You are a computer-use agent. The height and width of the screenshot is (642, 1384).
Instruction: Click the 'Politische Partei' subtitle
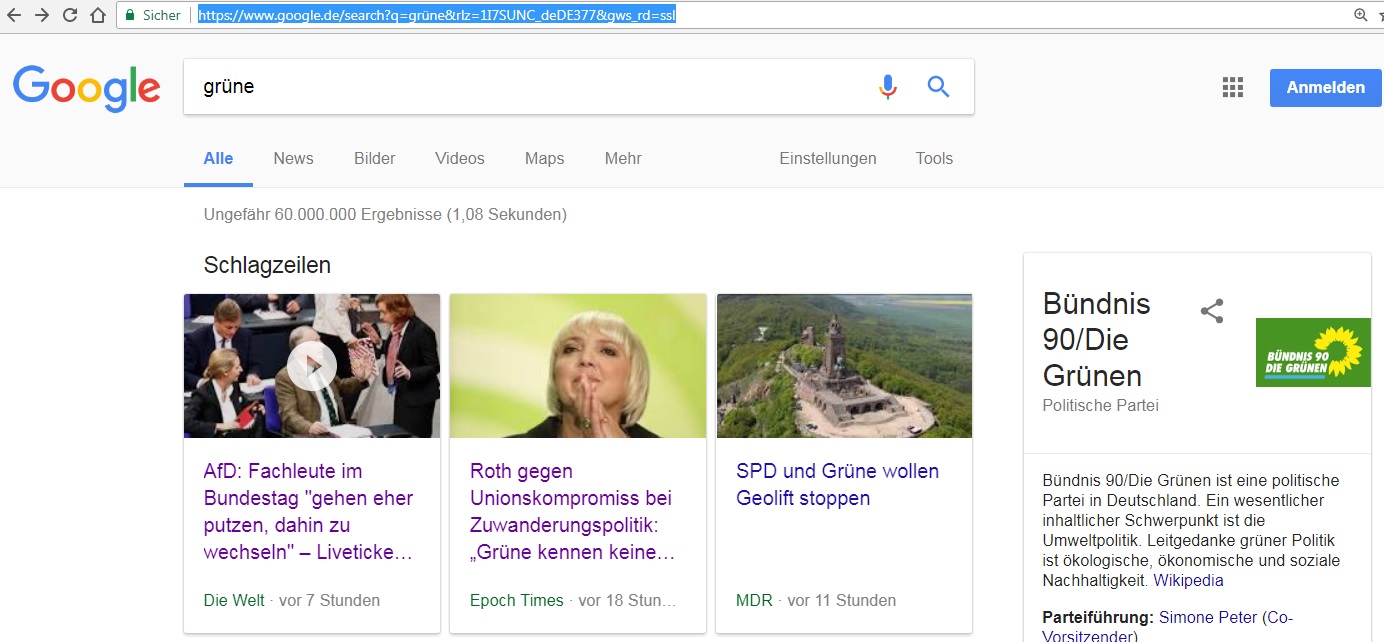(x=1100, y=405)
